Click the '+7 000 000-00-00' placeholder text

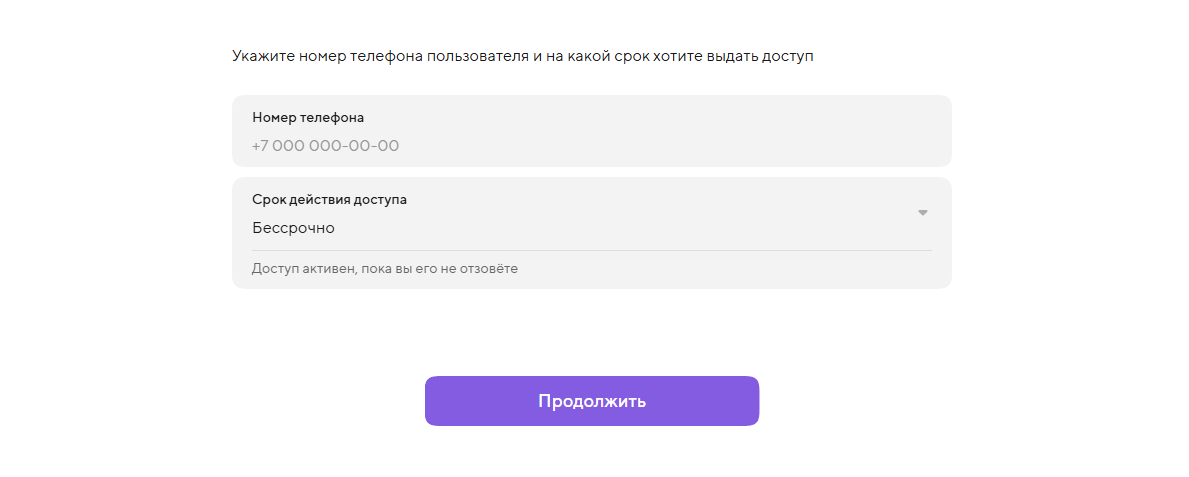[x=325, y=146]
